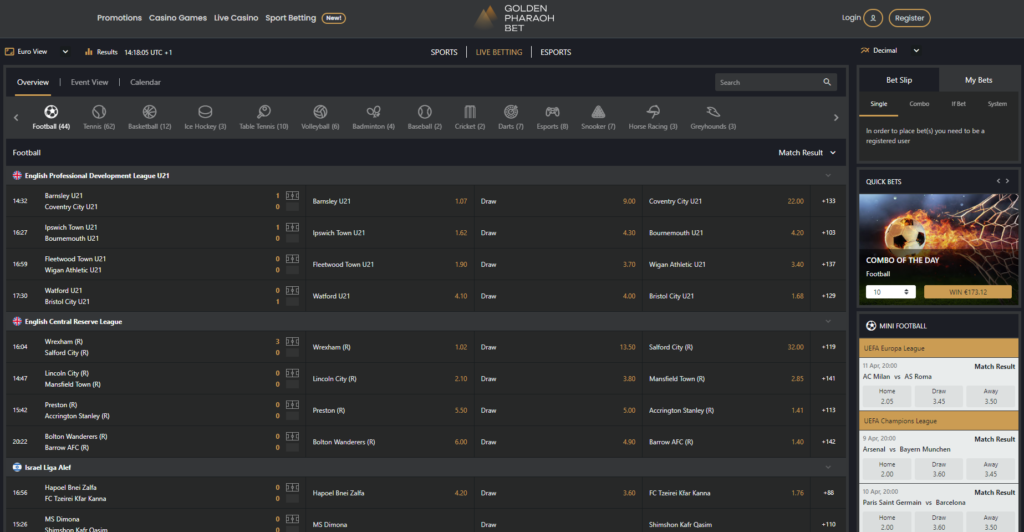
Task: Click the user profile icon next to Login
Action: click(x=873, y=18)
